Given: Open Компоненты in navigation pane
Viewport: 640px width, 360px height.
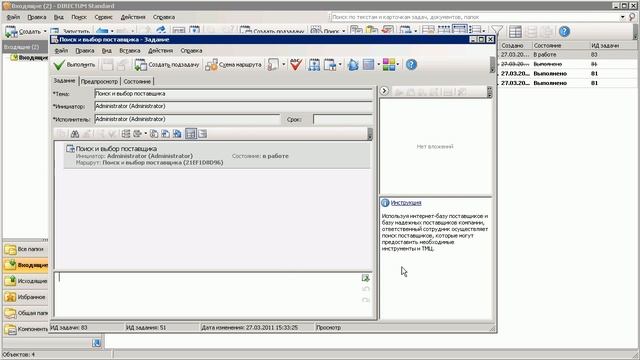Looking at the screenshot, I should point(26,329).
